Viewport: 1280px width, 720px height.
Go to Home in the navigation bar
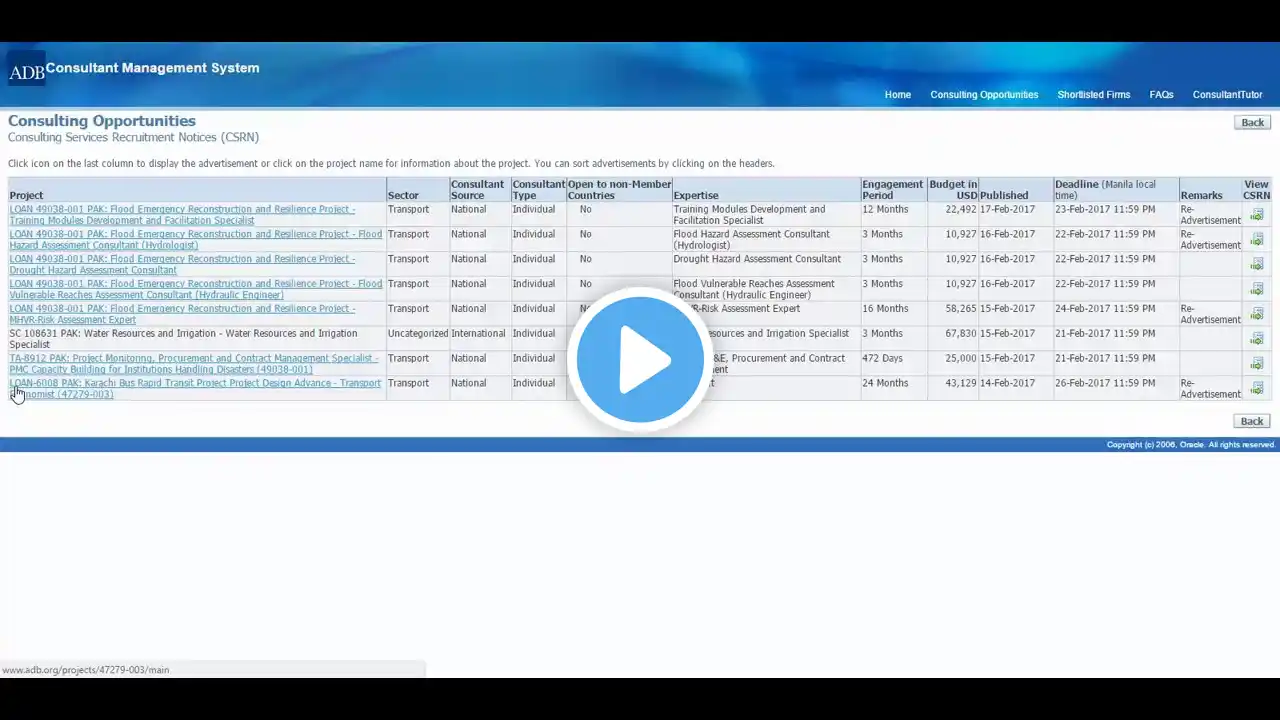(898, 95)
